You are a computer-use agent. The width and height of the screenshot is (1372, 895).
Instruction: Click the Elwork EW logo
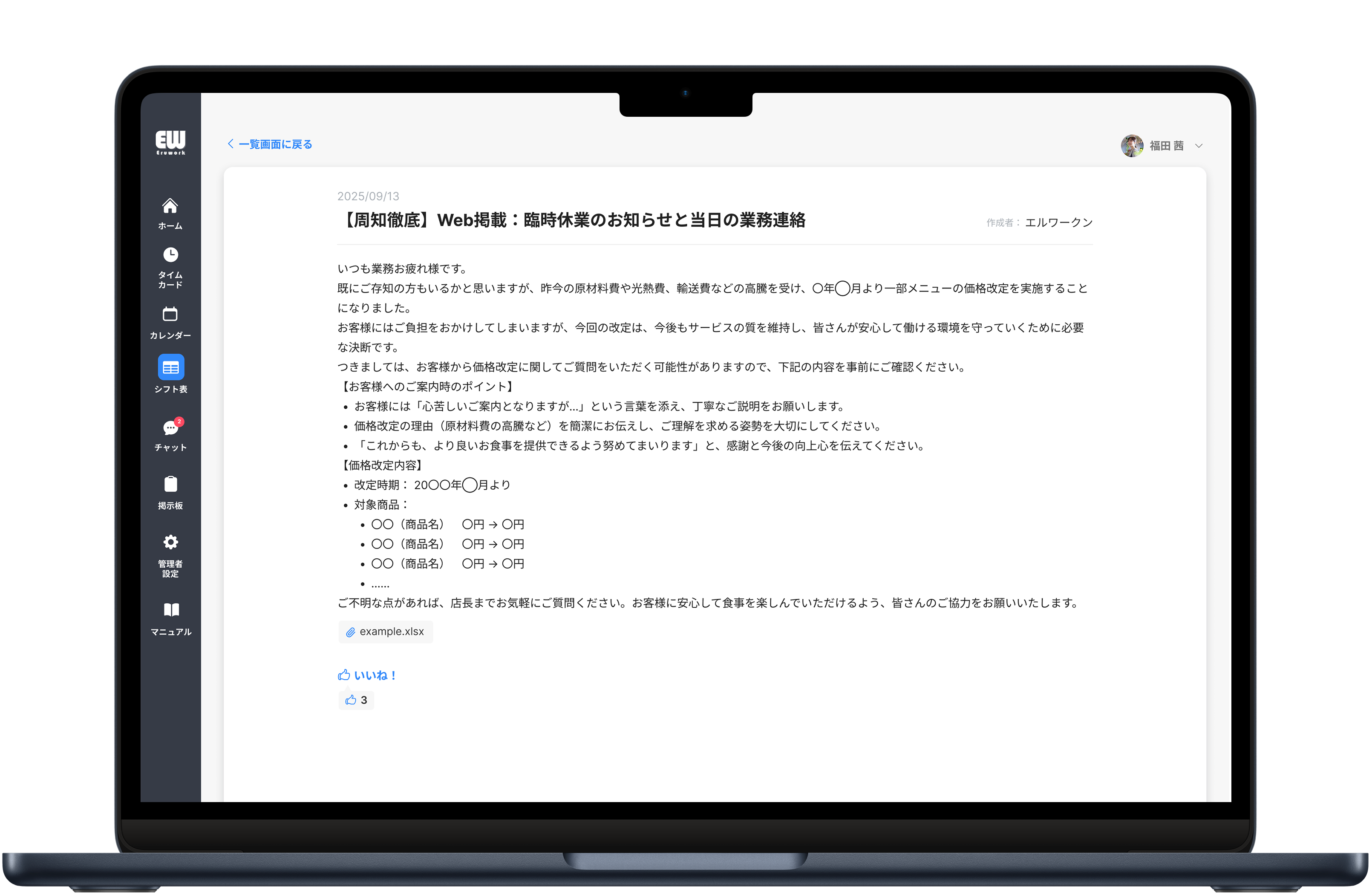[x=170, y=142]
